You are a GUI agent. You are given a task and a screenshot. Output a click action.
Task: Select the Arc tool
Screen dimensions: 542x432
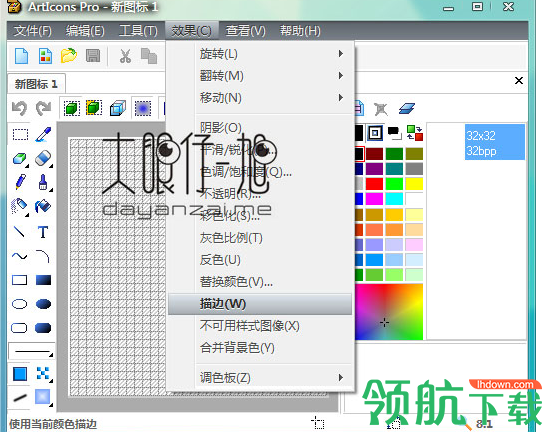(43, 256)
